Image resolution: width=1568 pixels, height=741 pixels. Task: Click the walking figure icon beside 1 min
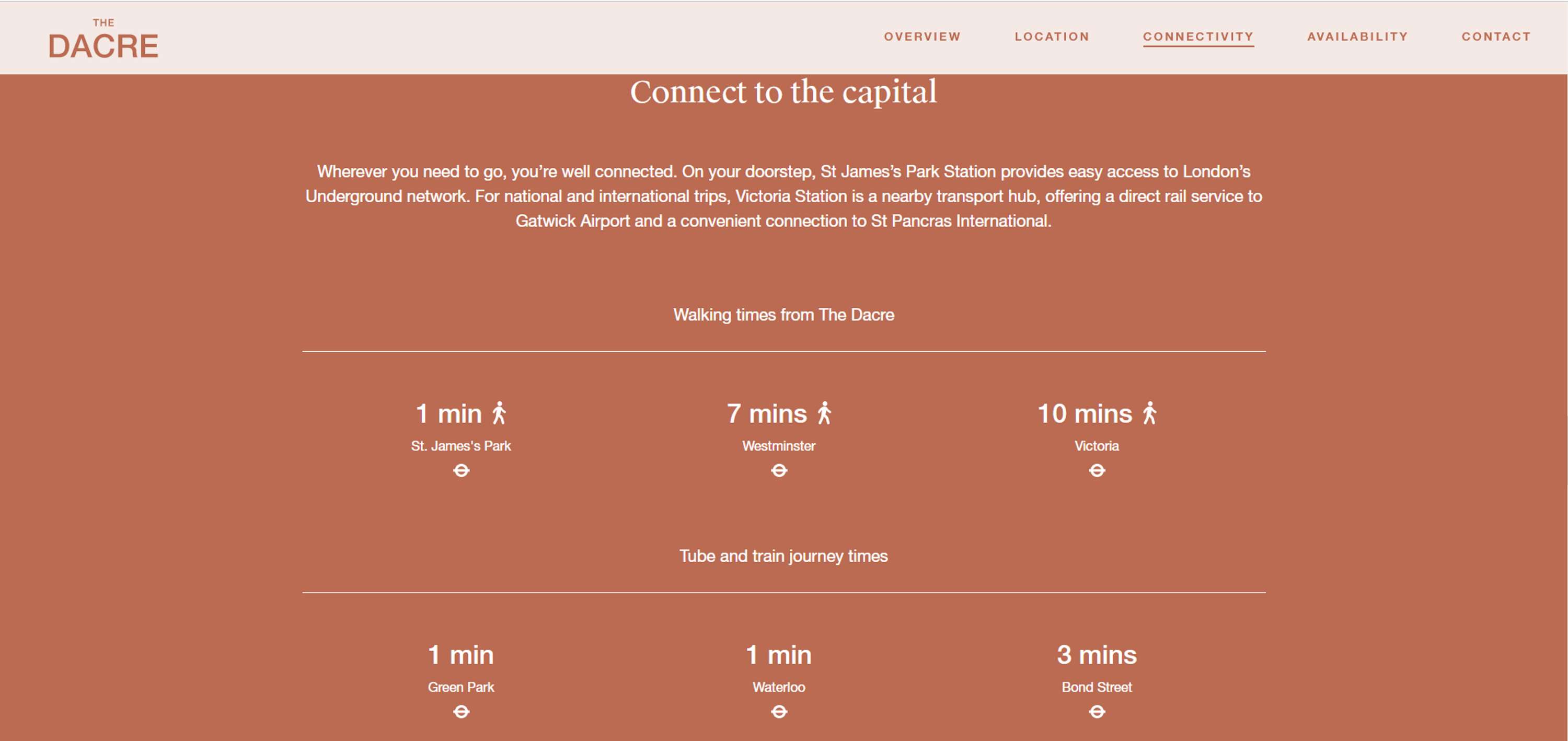(x=499, y=412)
